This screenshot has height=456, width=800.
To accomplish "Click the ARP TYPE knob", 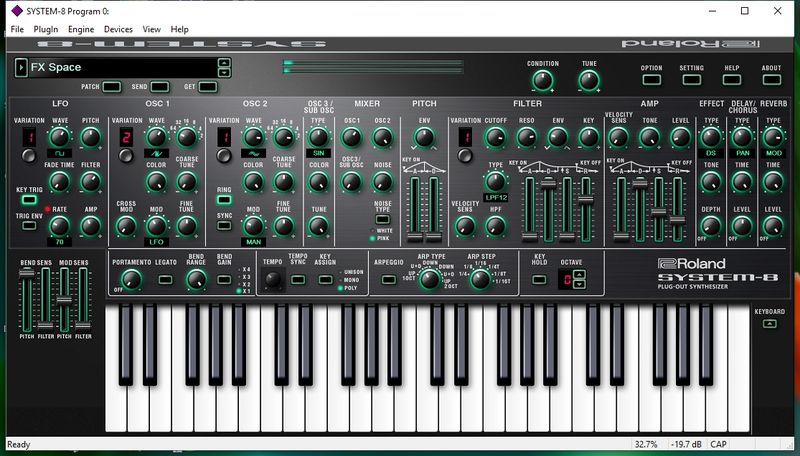I will [430, 280].
